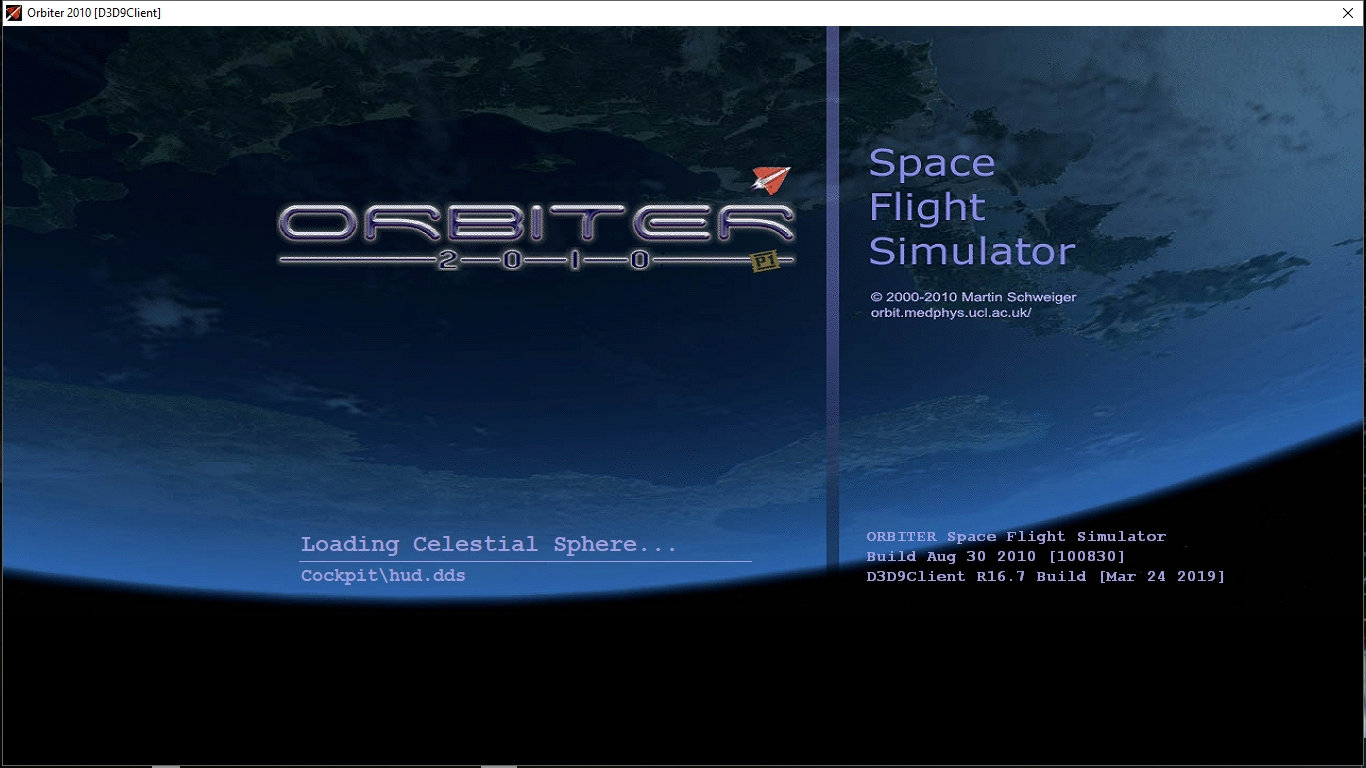Click the Orbiter app icon in title bar
Viewport: 1366px width, 768px height.
coord(14,13)
